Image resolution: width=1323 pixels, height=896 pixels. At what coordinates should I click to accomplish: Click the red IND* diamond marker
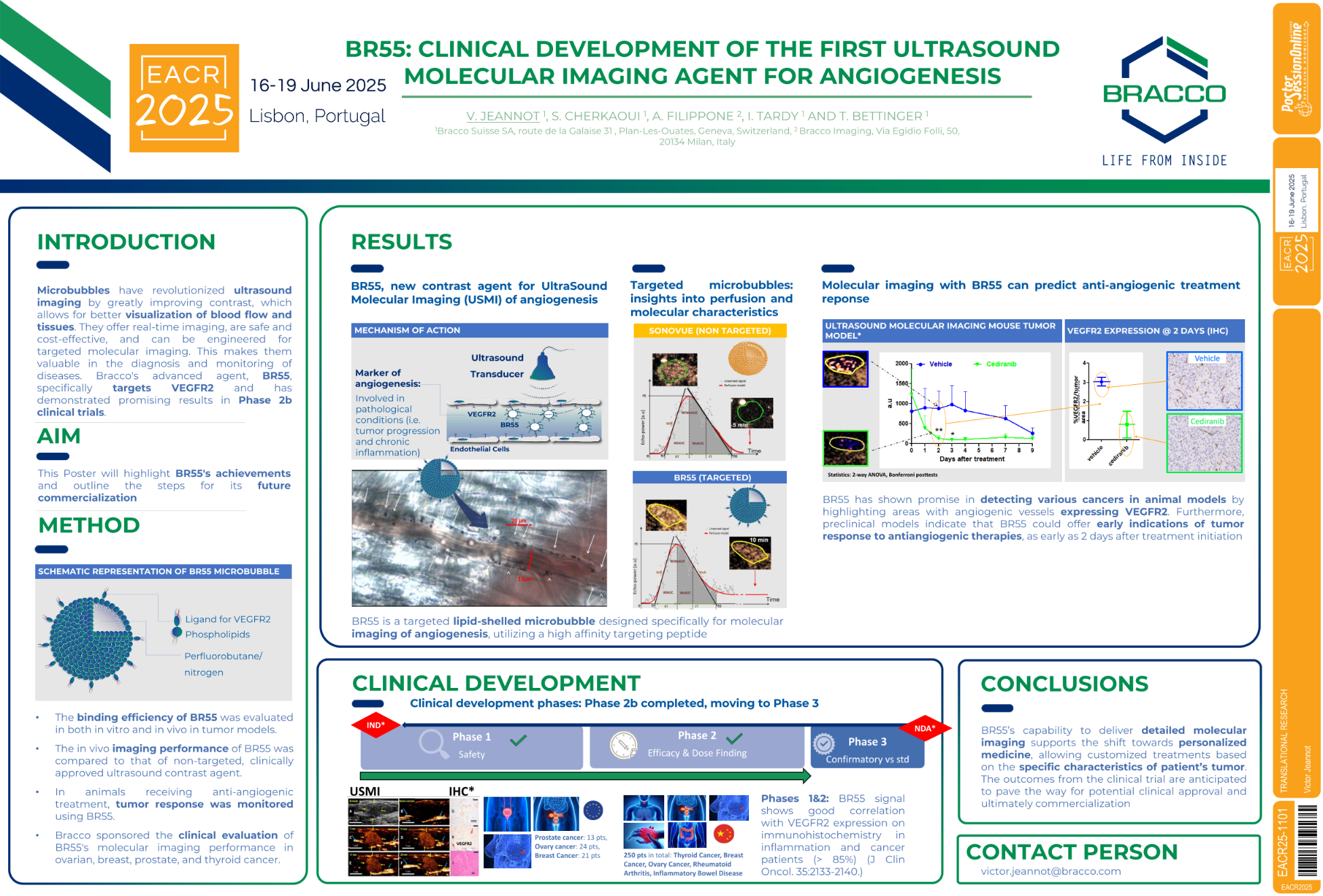coord(376,725)
